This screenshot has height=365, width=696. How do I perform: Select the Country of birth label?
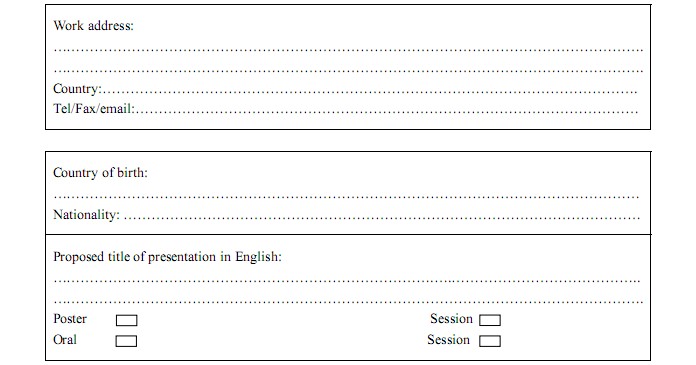click(x=100, y=173)
